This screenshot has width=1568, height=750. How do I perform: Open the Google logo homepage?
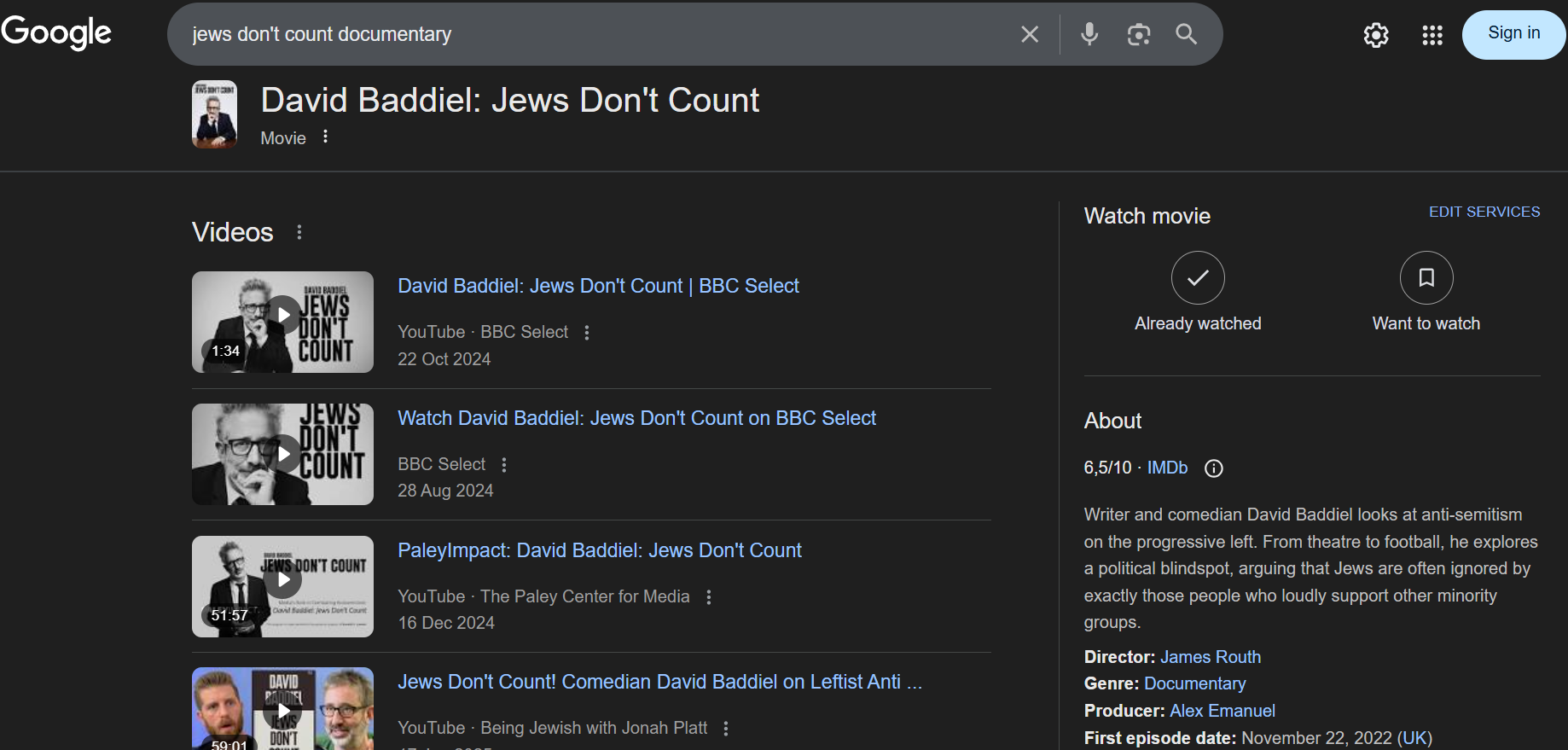[56, 33]
